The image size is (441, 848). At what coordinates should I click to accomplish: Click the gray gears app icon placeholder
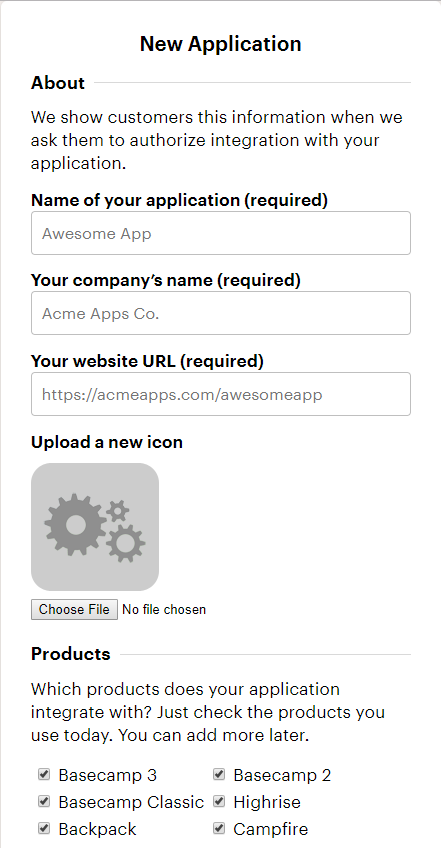95,527
